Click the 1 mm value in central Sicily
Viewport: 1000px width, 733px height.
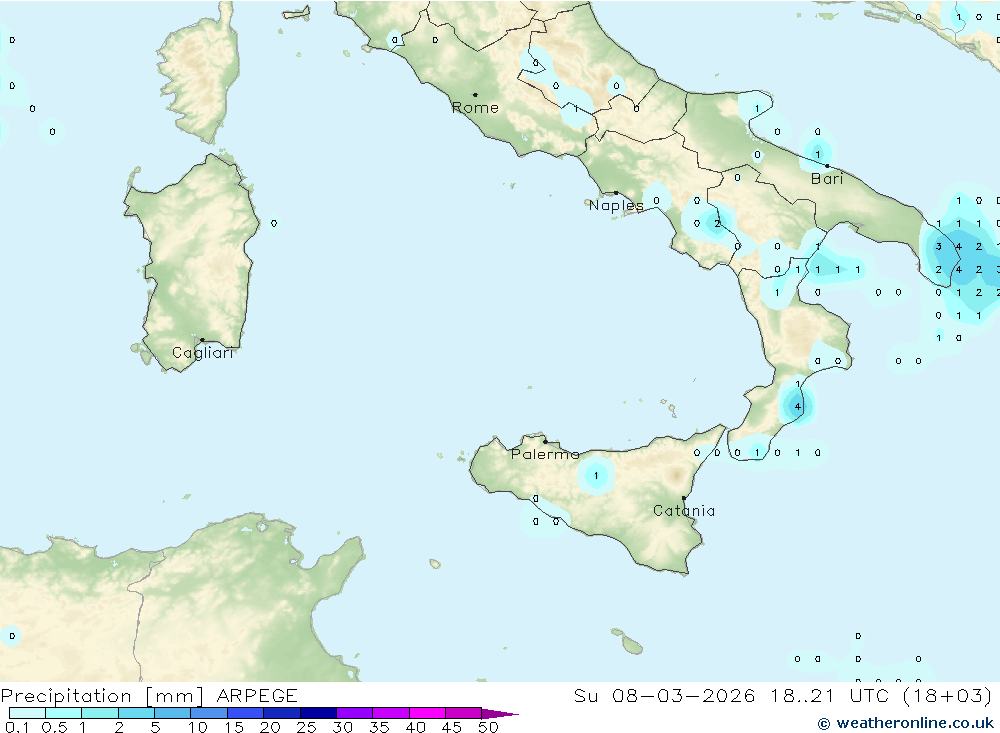[596, 475]
